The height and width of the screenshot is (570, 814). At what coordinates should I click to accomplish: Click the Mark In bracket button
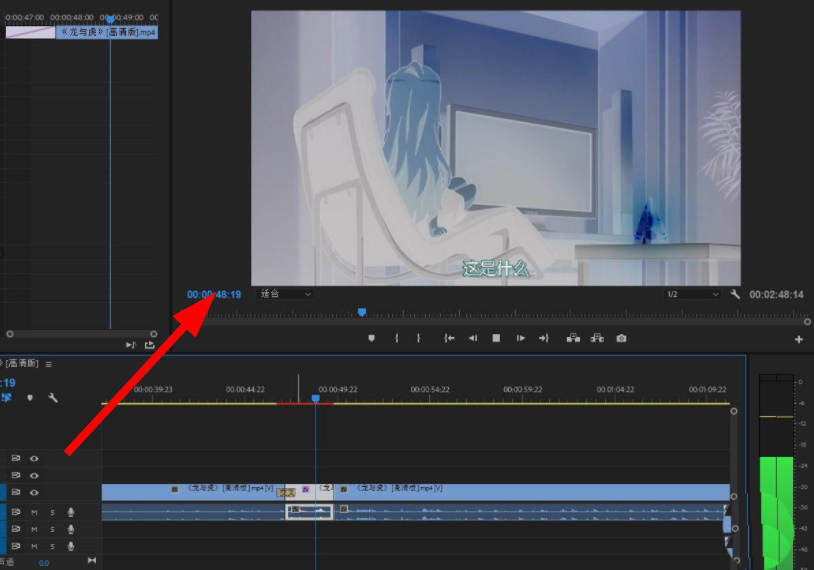(397, 338)
